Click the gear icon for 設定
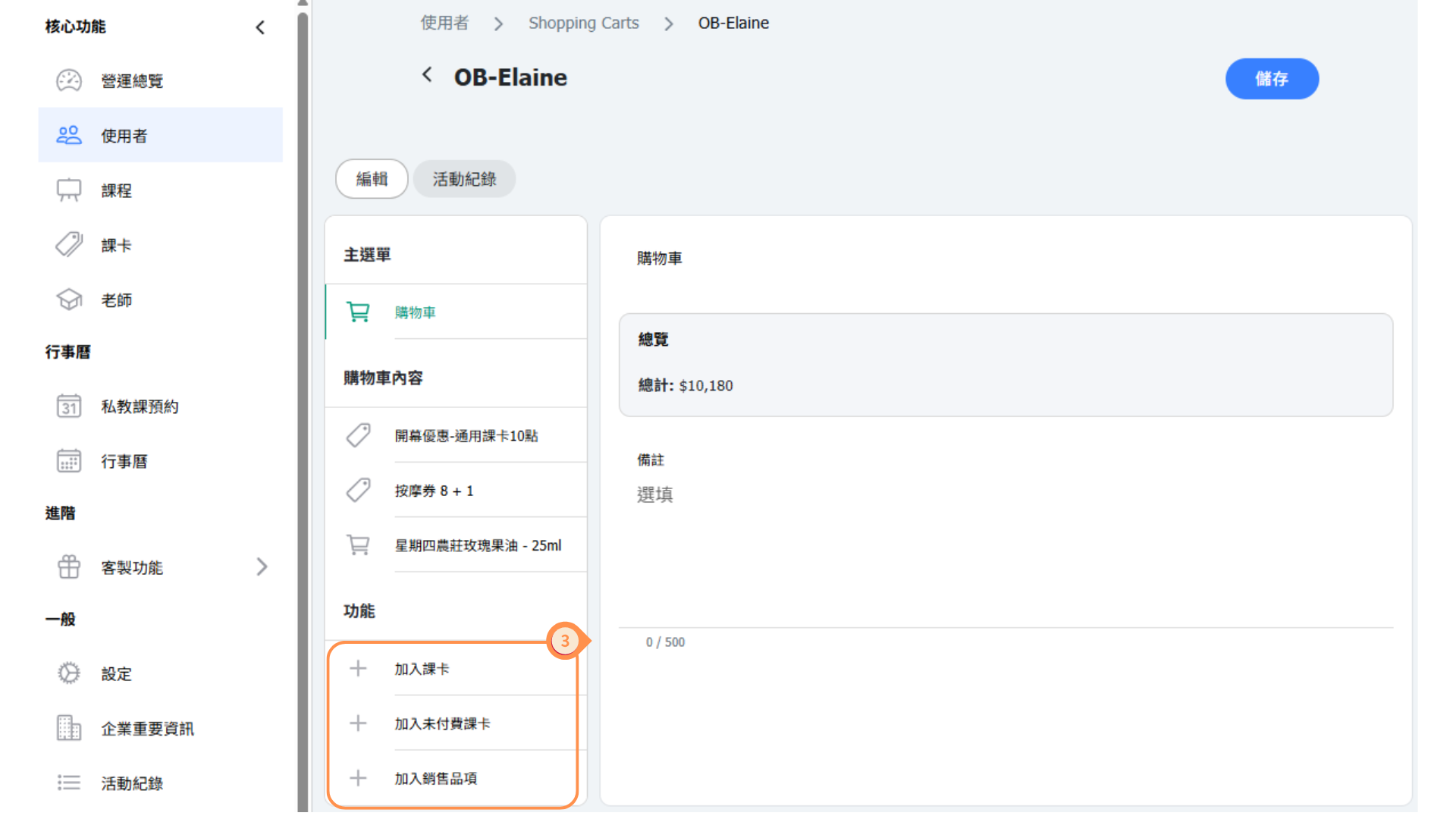The width and height of the screenshot is (1456, 819). coord(69,673)
